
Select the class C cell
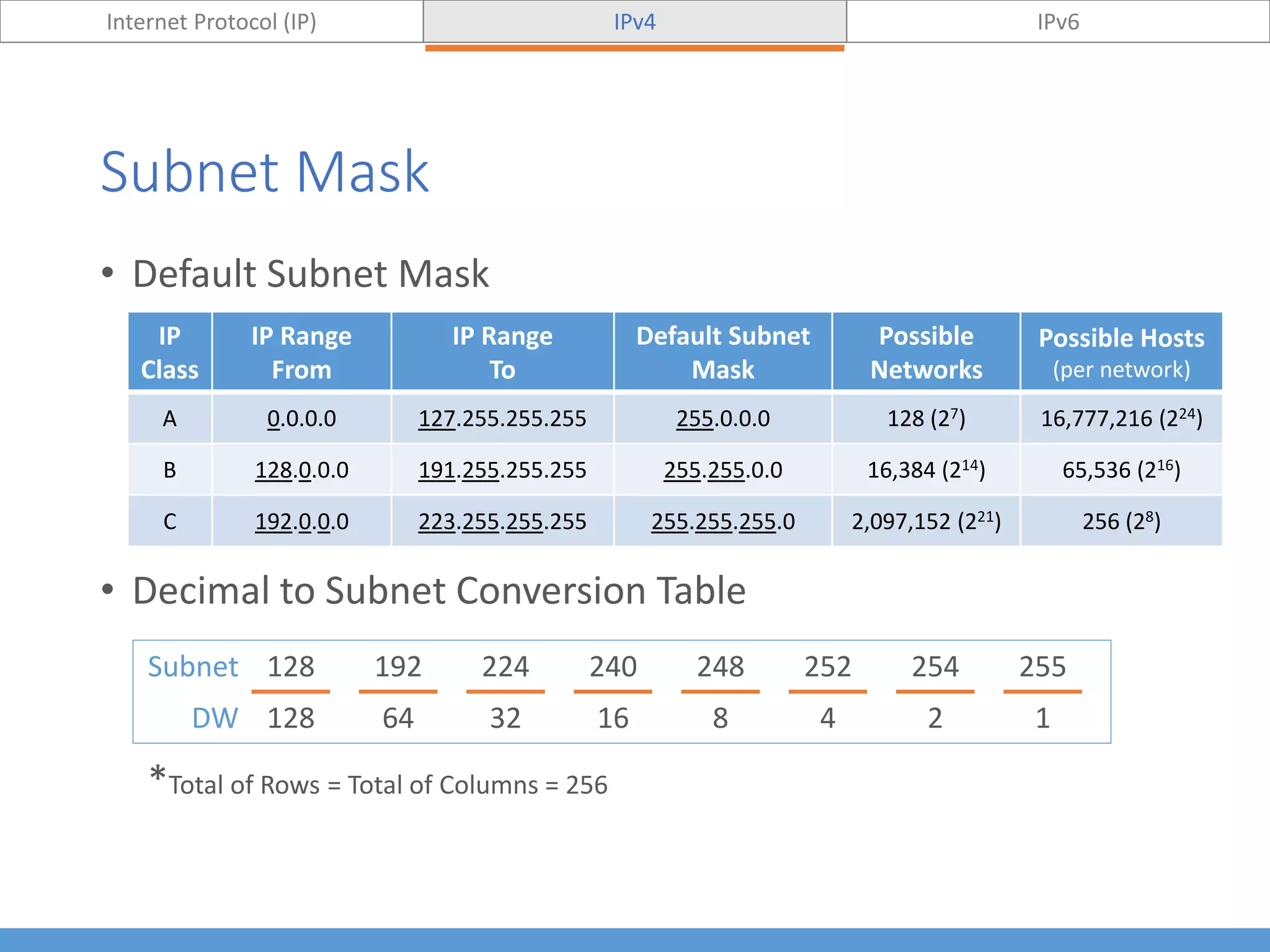tap(170, 521)
